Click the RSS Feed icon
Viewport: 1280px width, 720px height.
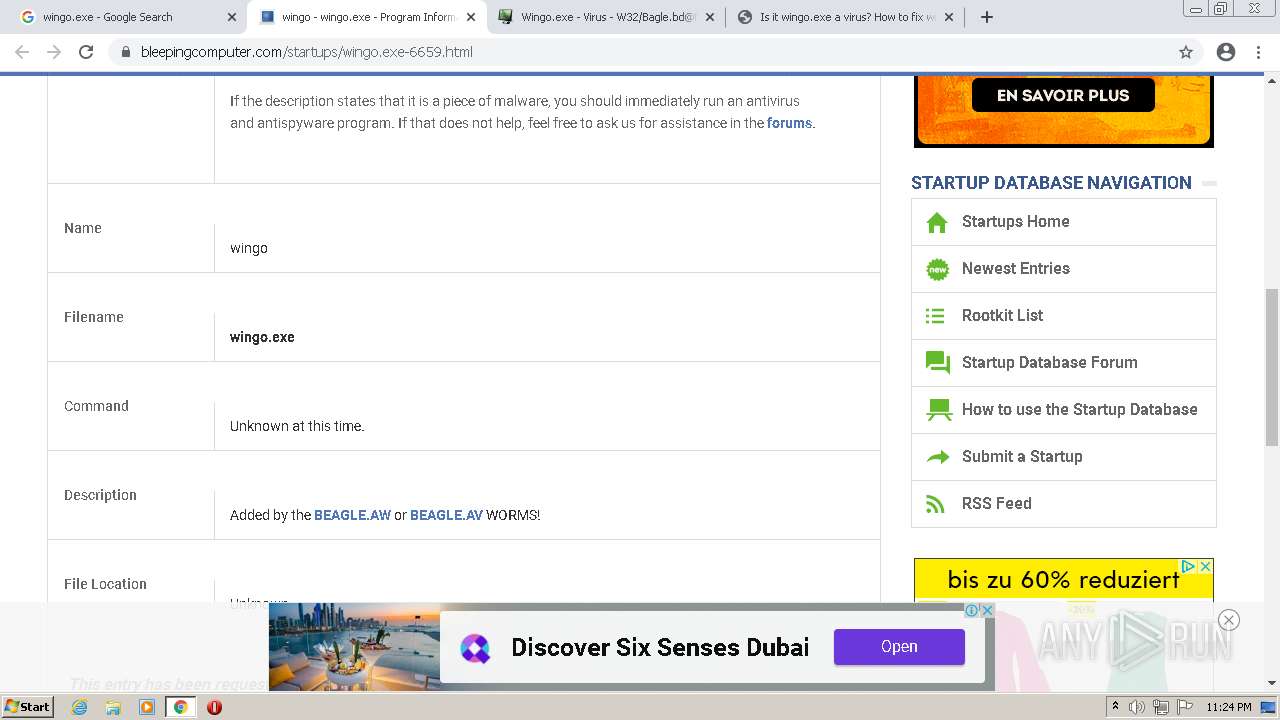pos(936,504)
